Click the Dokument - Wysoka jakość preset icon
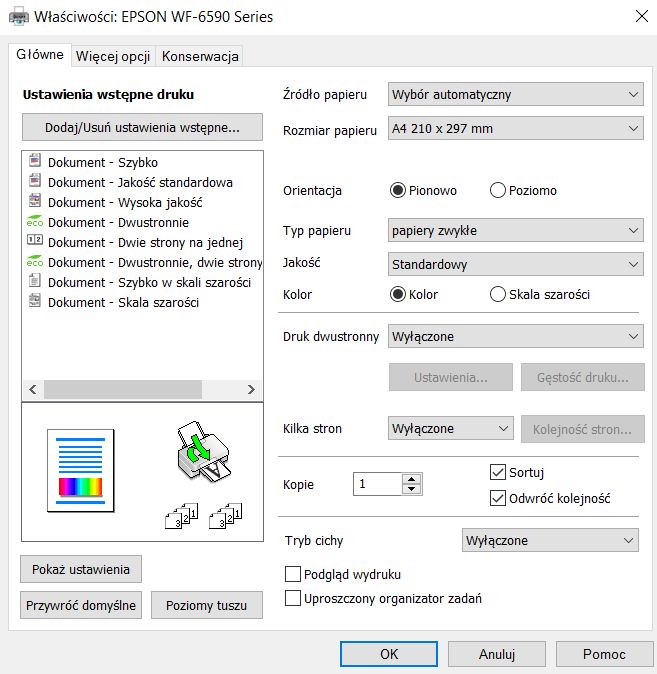The image size is (657, 674). pyautogui.click(x=35, y=200)
